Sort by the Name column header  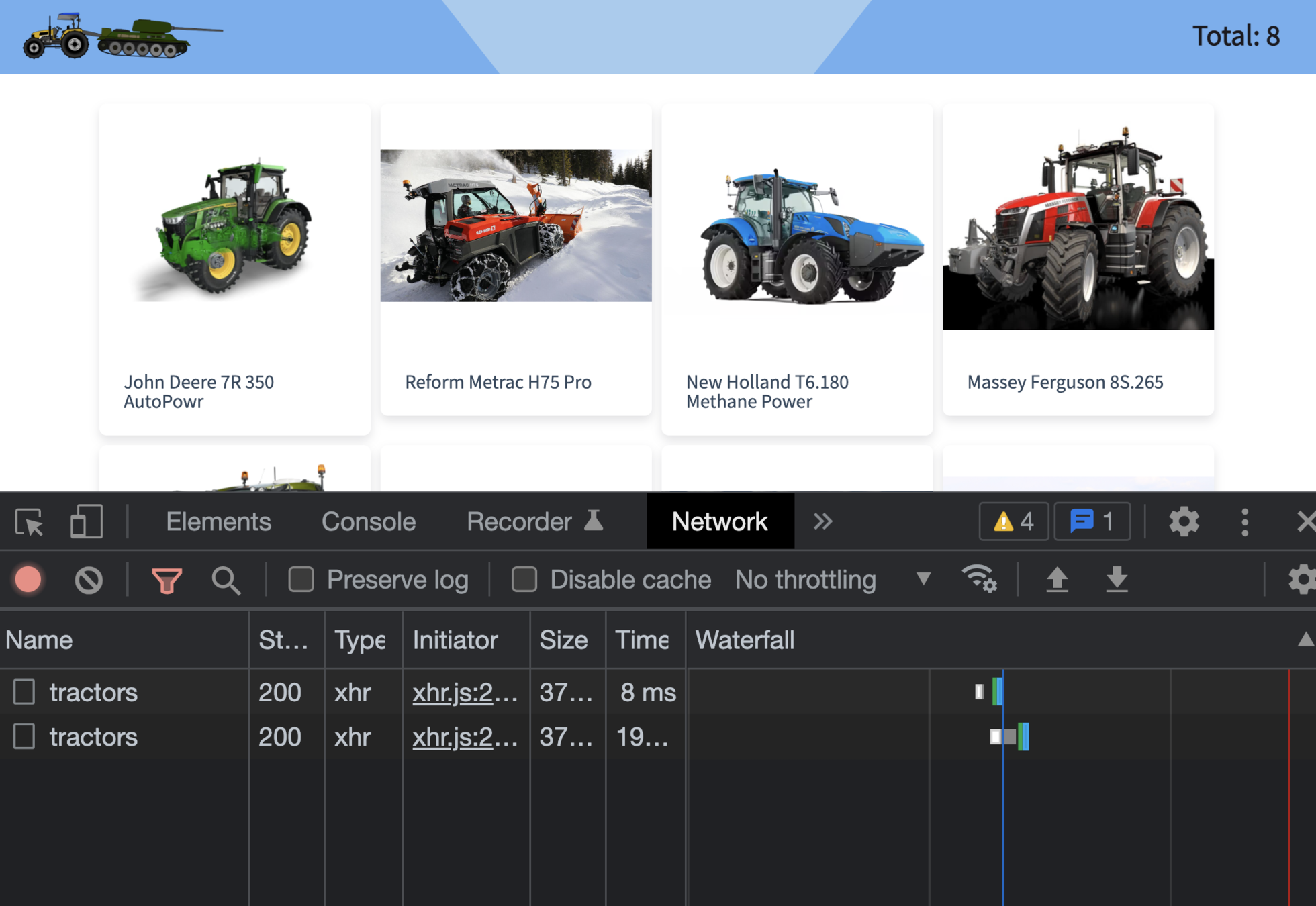coord(124,640)
